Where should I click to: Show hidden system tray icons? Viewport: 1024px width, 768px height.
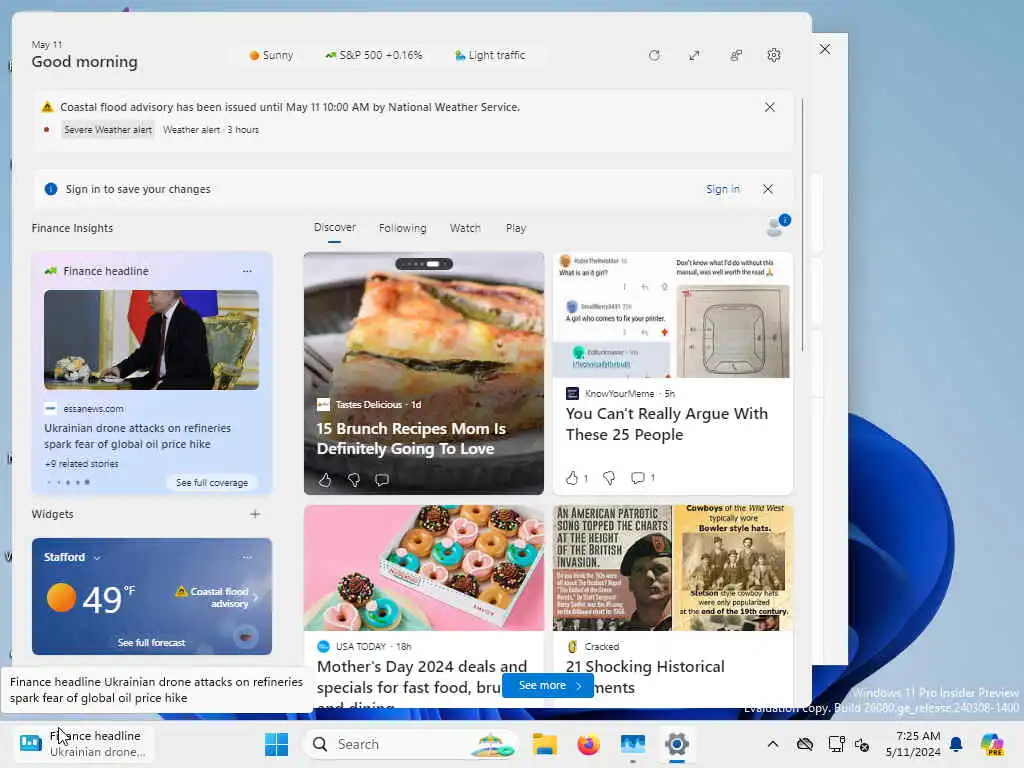tap(773, 744)
